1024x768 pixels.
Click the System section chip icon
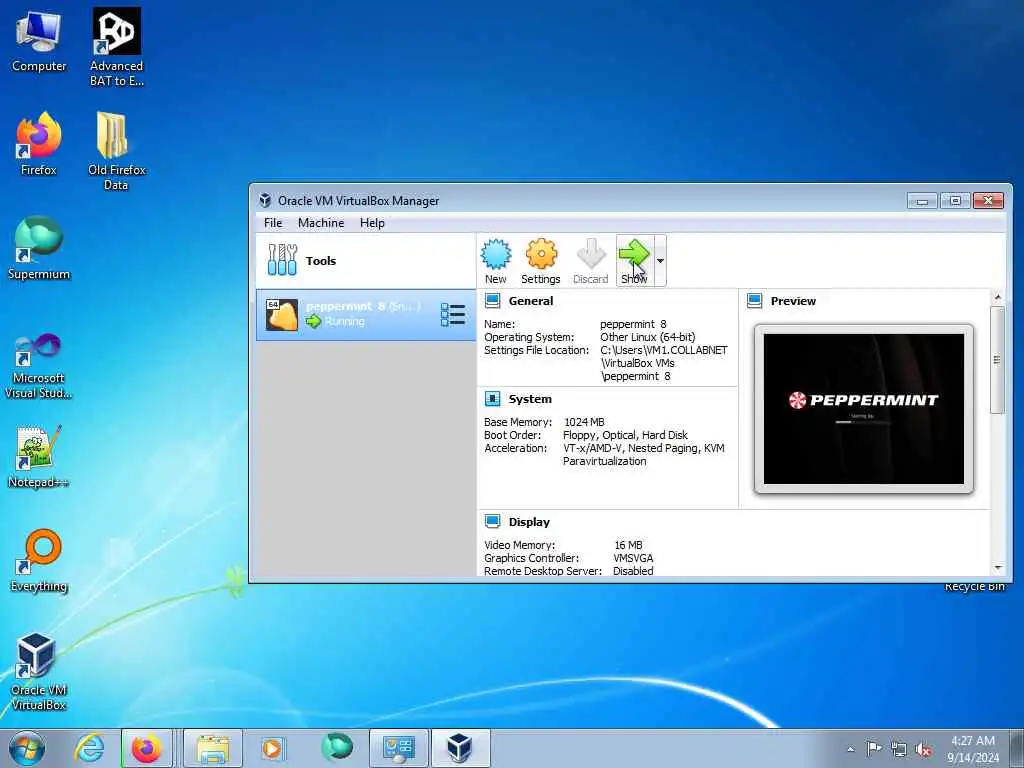tap(492, 398)
